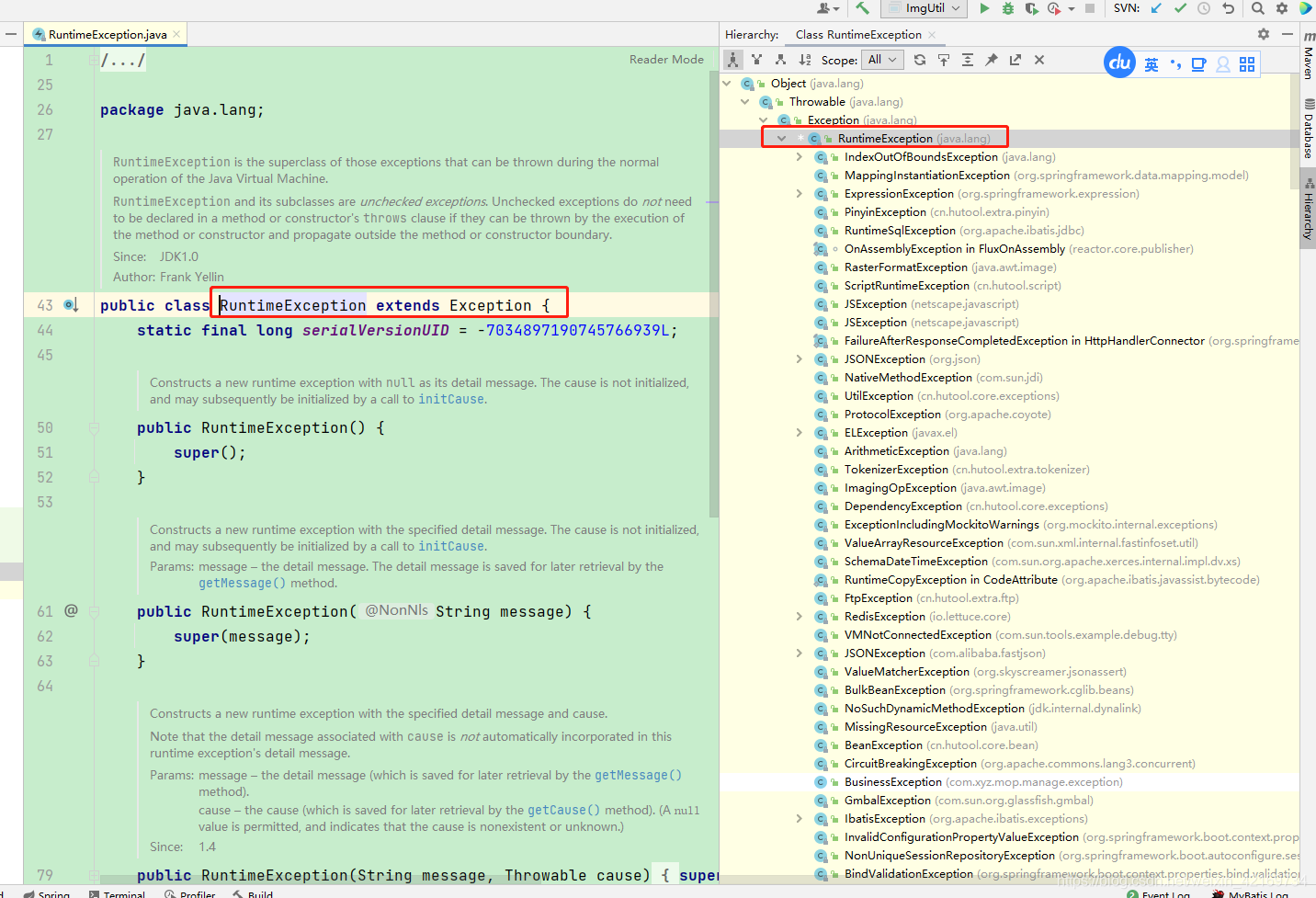Open the Scope dropdown showing All
The height and width of the screenshot is (898, 1316).
click(881, 59)
